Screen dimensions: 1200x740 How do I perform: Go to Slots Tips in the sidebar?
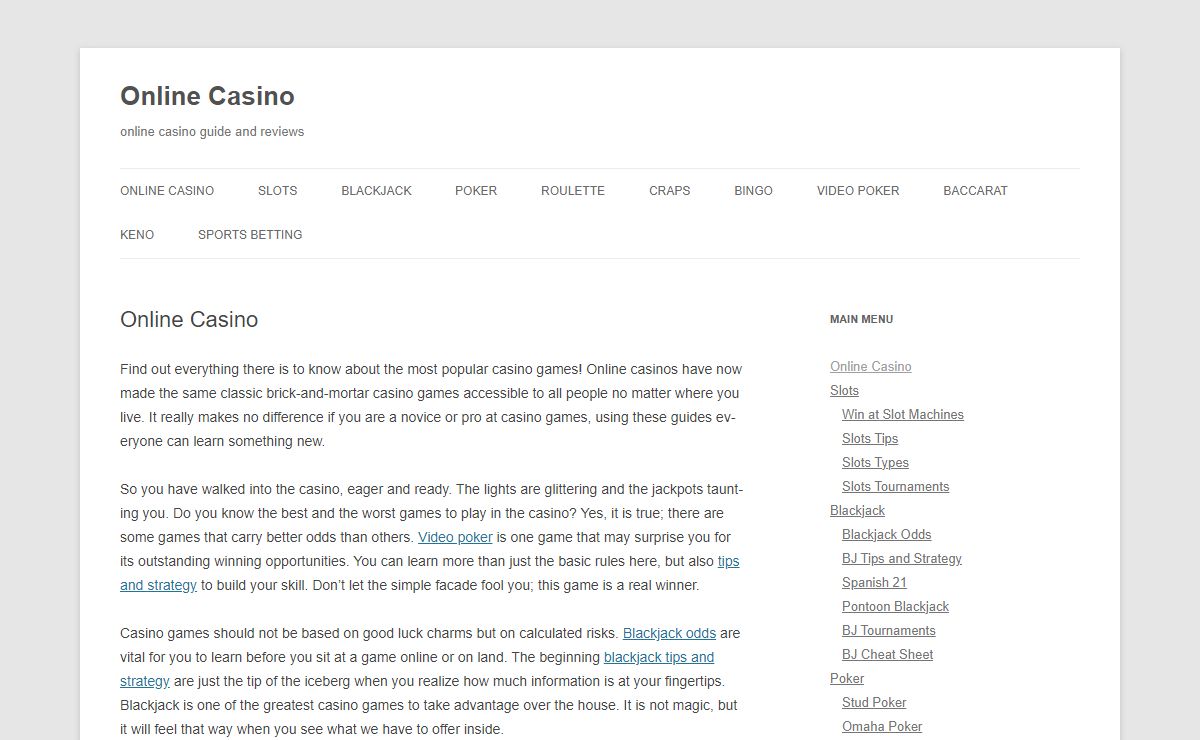870,439
